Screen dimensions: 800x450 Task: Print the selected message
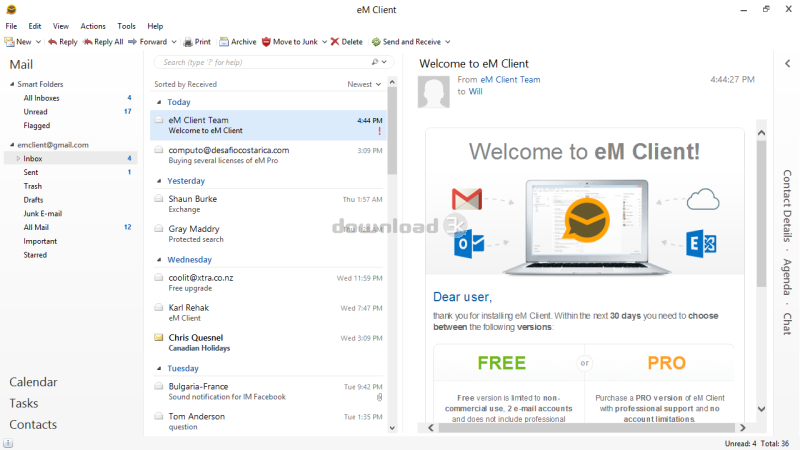tap(197, 42)
